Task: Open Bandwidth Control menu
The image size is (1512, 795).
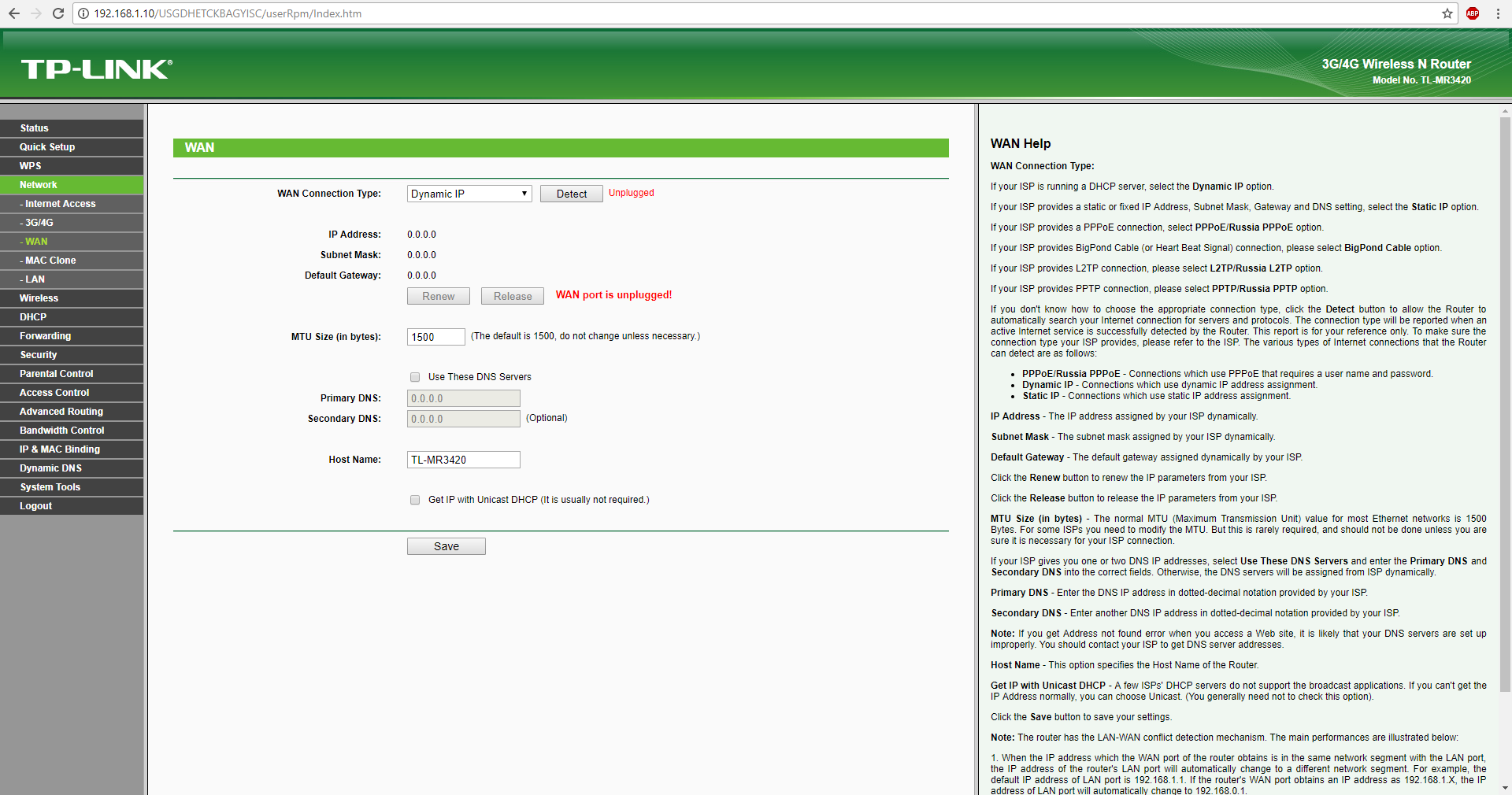Action: [72, 431]
